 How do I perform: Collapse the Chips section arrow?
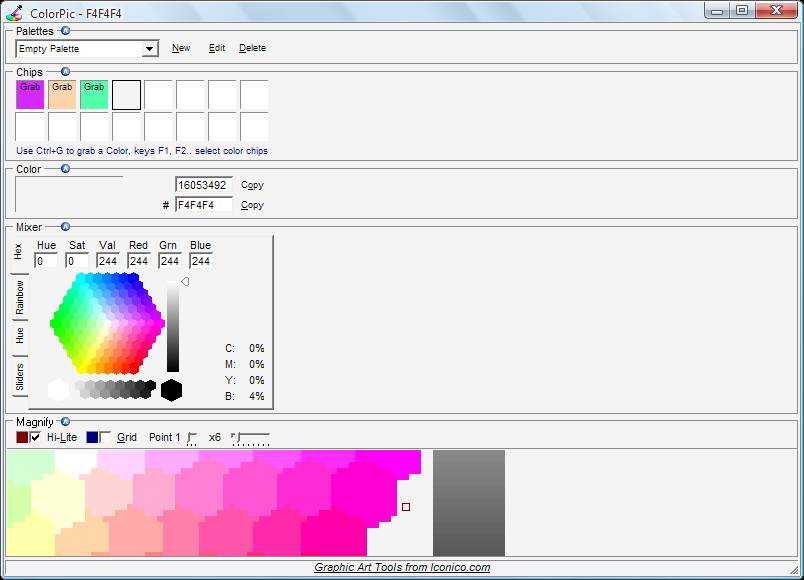click(x=65, y=71)
